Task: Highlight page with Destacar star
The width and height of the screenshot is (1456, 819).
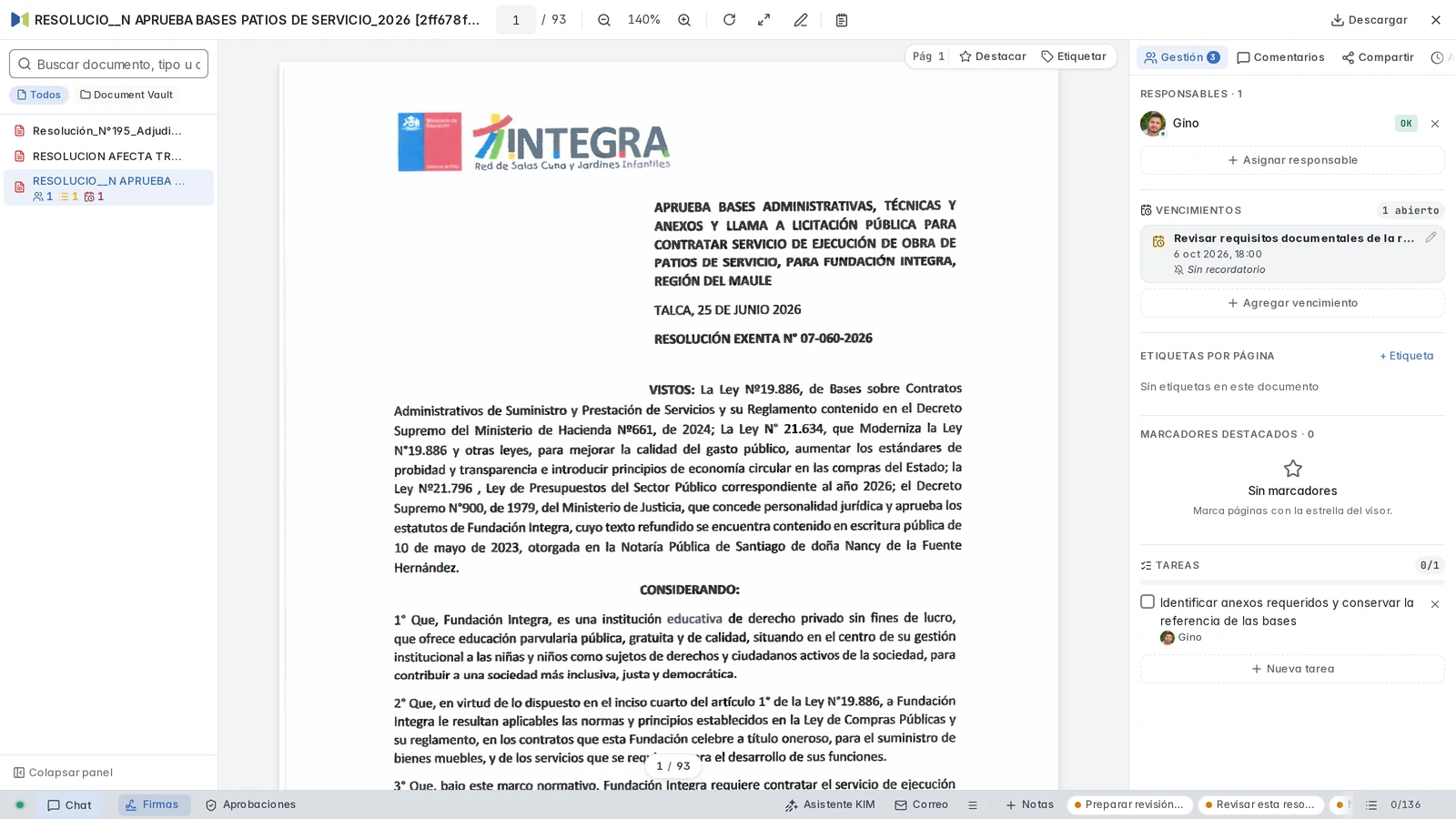Action: coord(993,56)
